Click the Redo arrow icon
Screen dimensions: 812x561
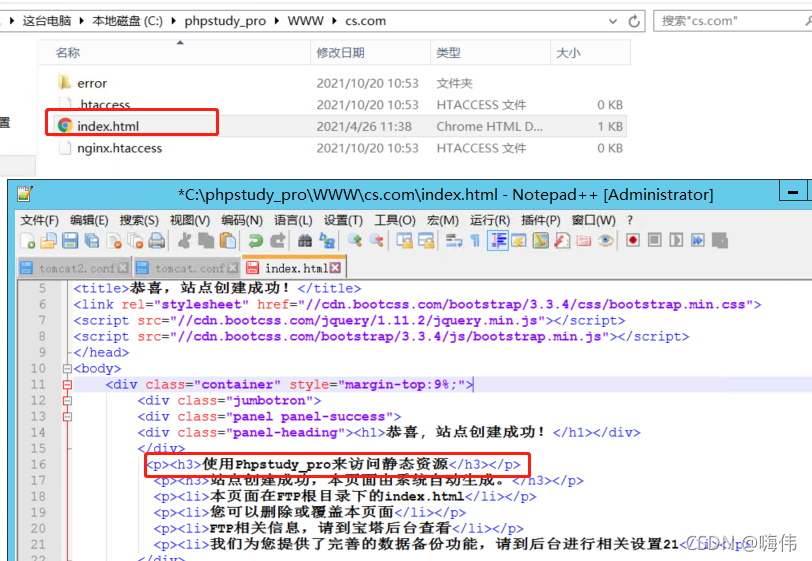[x=278, y=240]
